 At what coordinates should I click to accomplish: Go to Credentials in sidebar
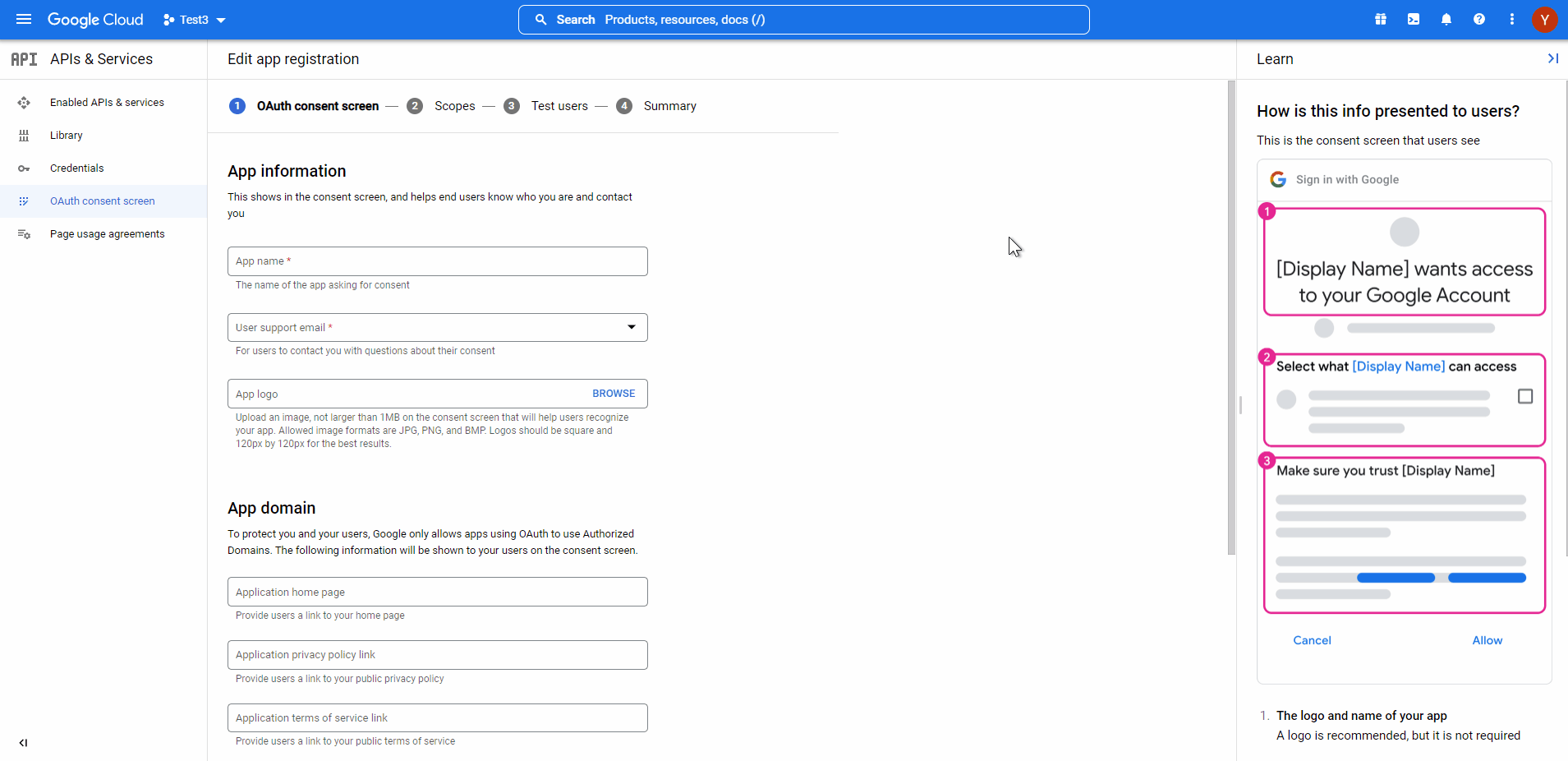[x=76, y=168]
